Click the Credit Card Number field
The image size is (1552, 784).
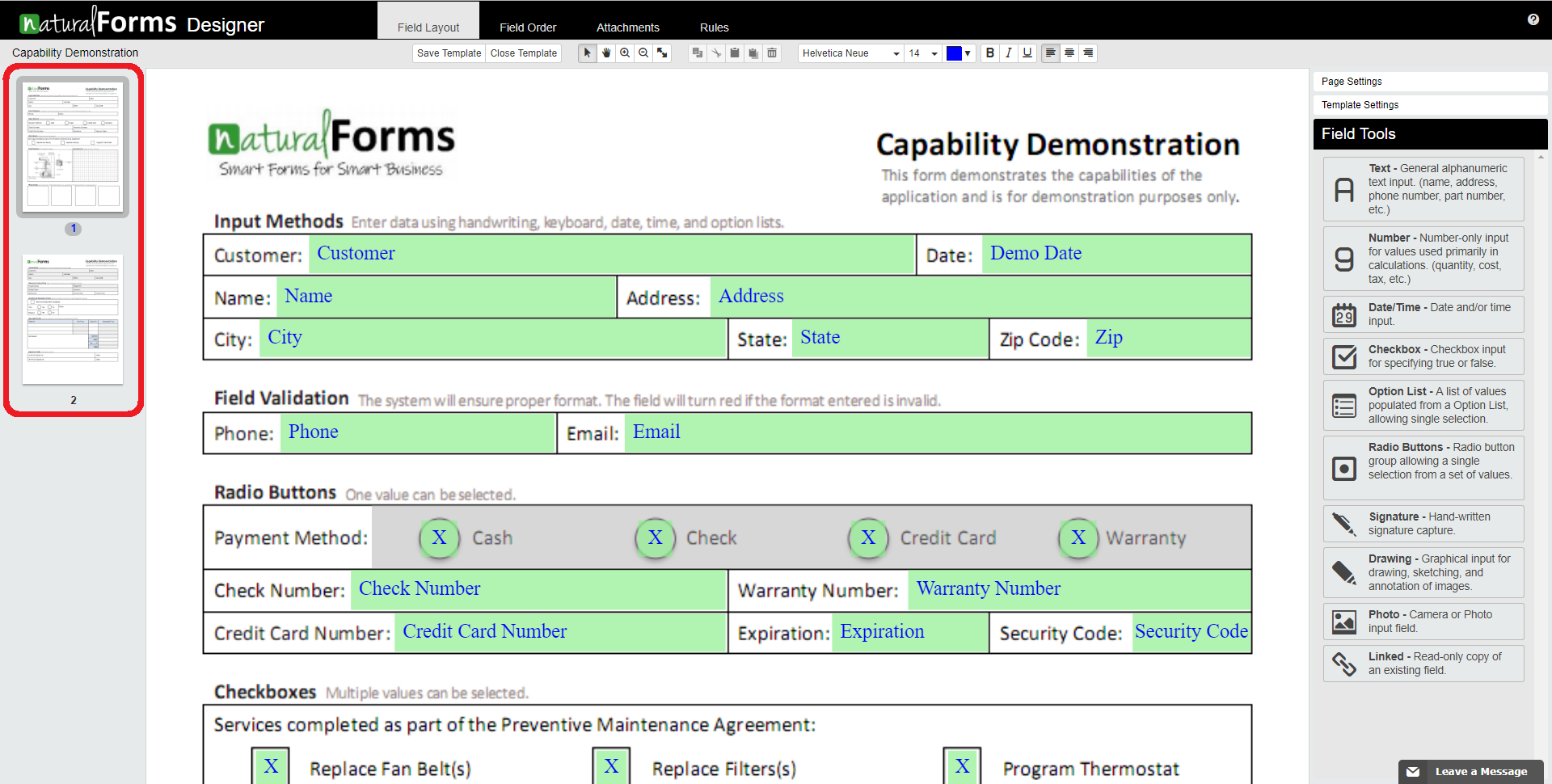coord(560,633)
